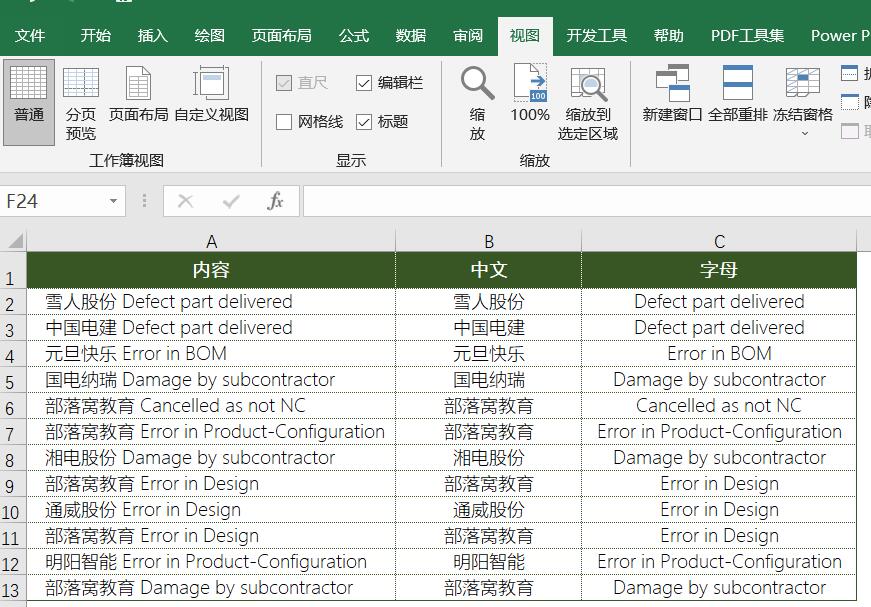The height and width of the screenshot is (607, 871).
Task: Open Custom Views (自定义视图)
Action: pyautogui.click(x=211, y=94)
